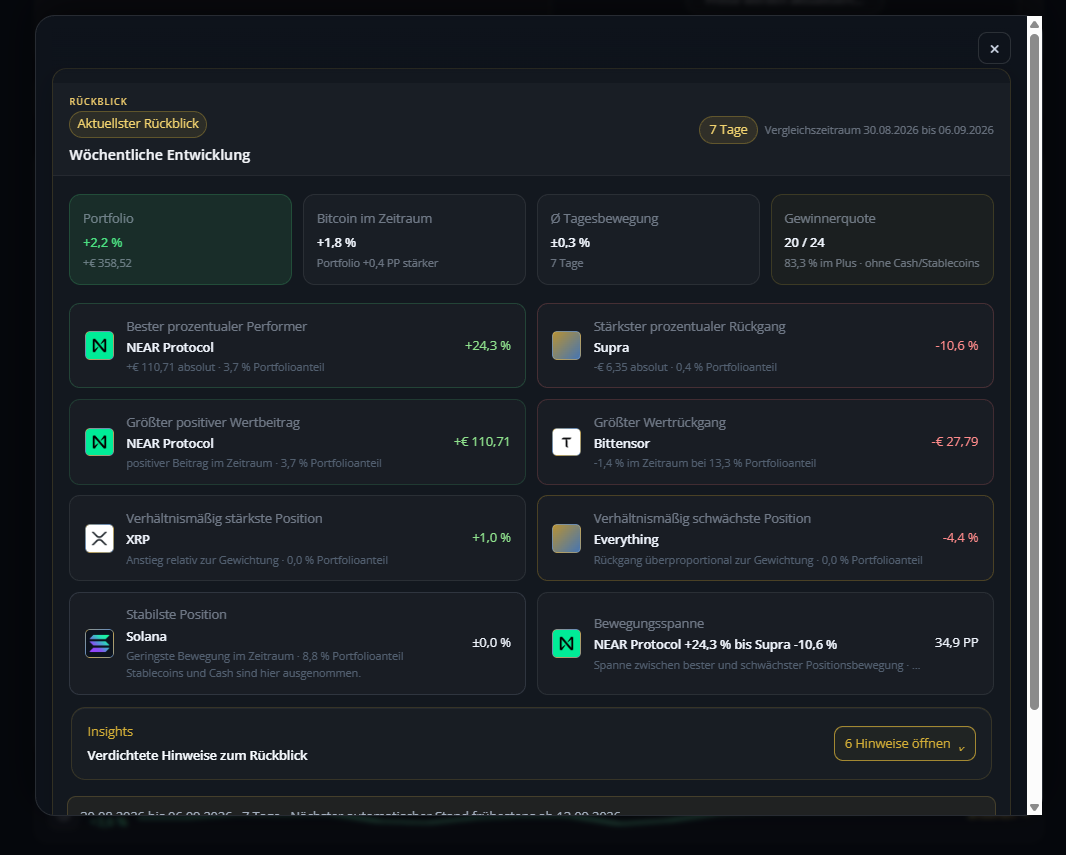Open the Bitcoin im Zeitraum card

tap(414, 239)
